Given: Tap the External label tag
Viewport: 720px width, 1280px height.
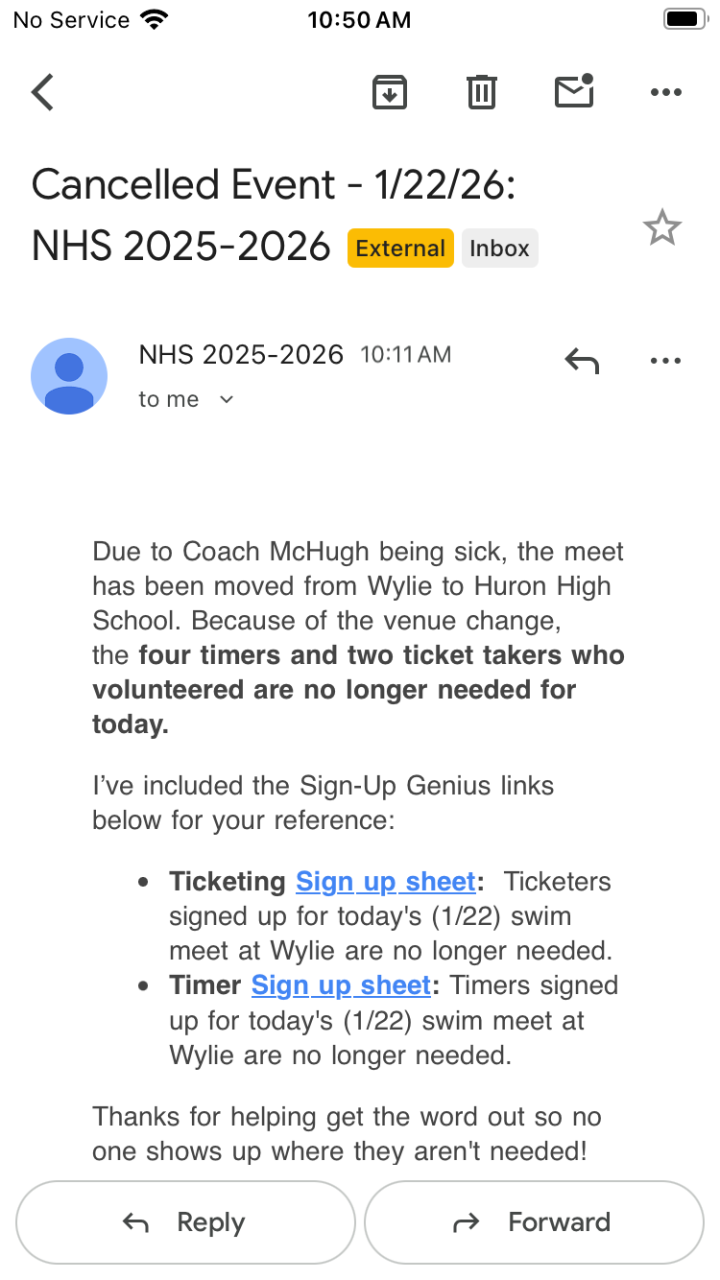Looking at the screenshot, I should (400, 248).
